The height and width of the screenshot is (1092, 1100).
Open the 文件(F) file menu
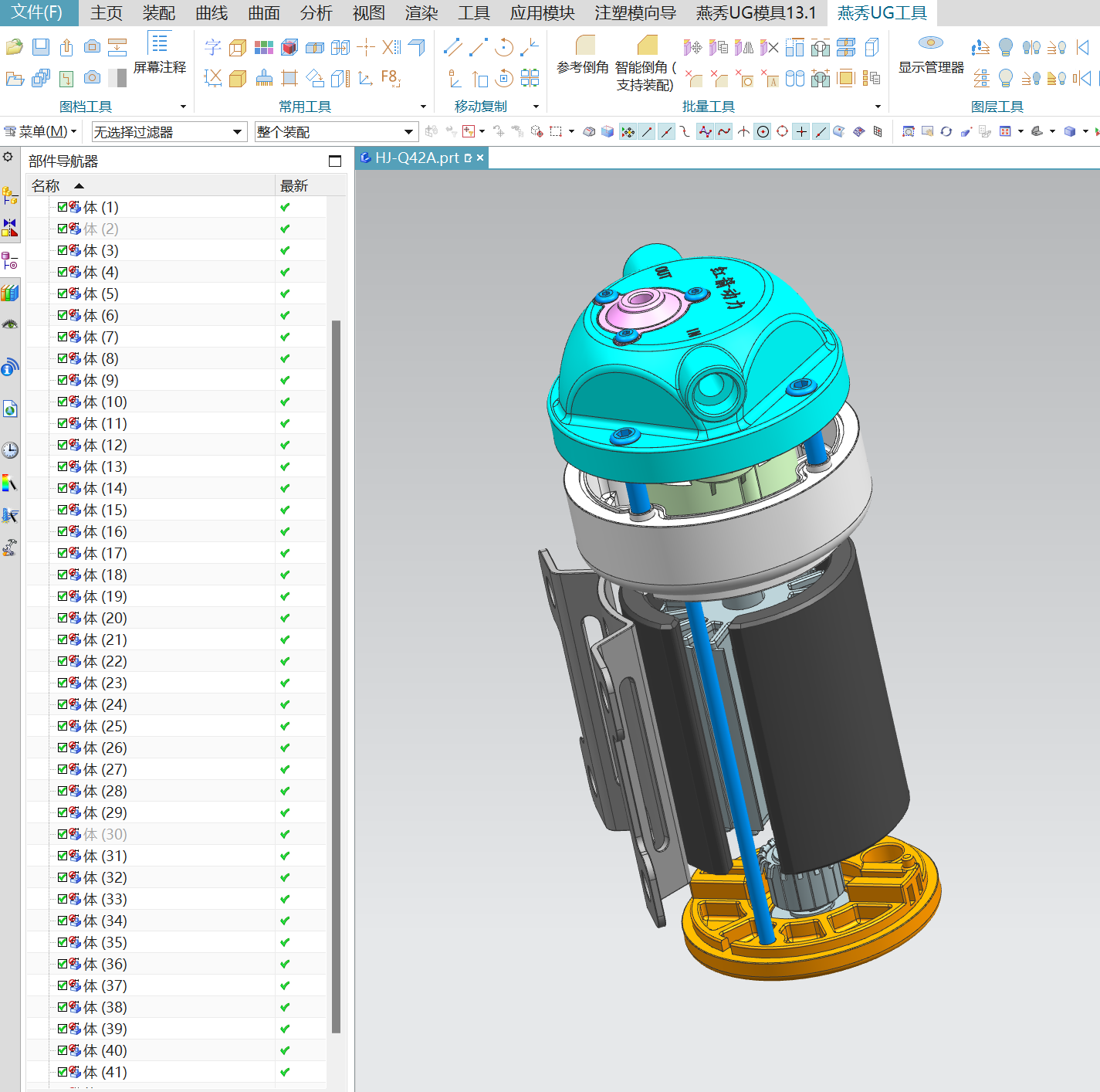pos(38,12)
